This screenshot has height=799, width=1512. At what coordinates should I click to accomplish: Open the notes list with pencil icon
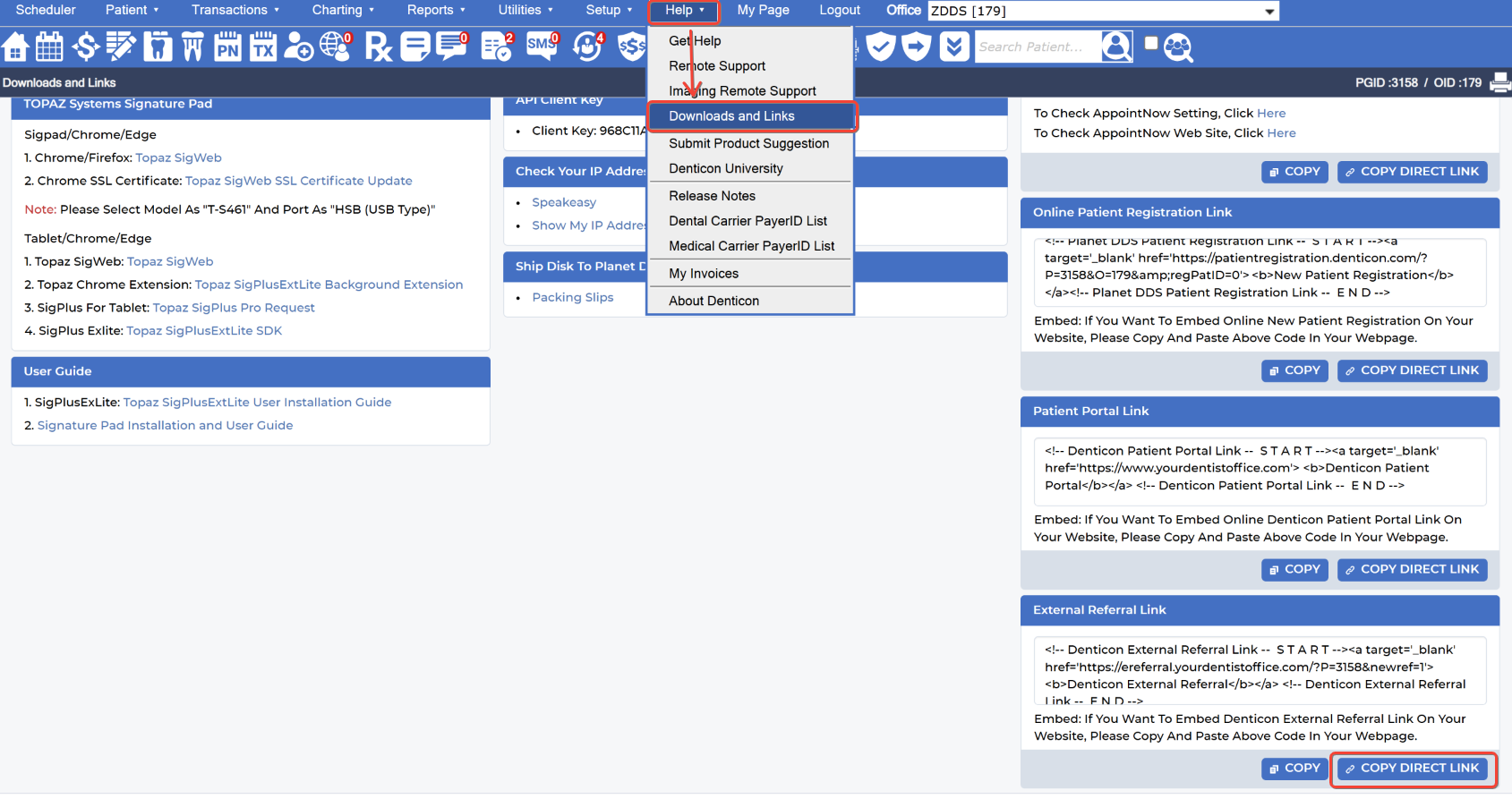(121, 46)
